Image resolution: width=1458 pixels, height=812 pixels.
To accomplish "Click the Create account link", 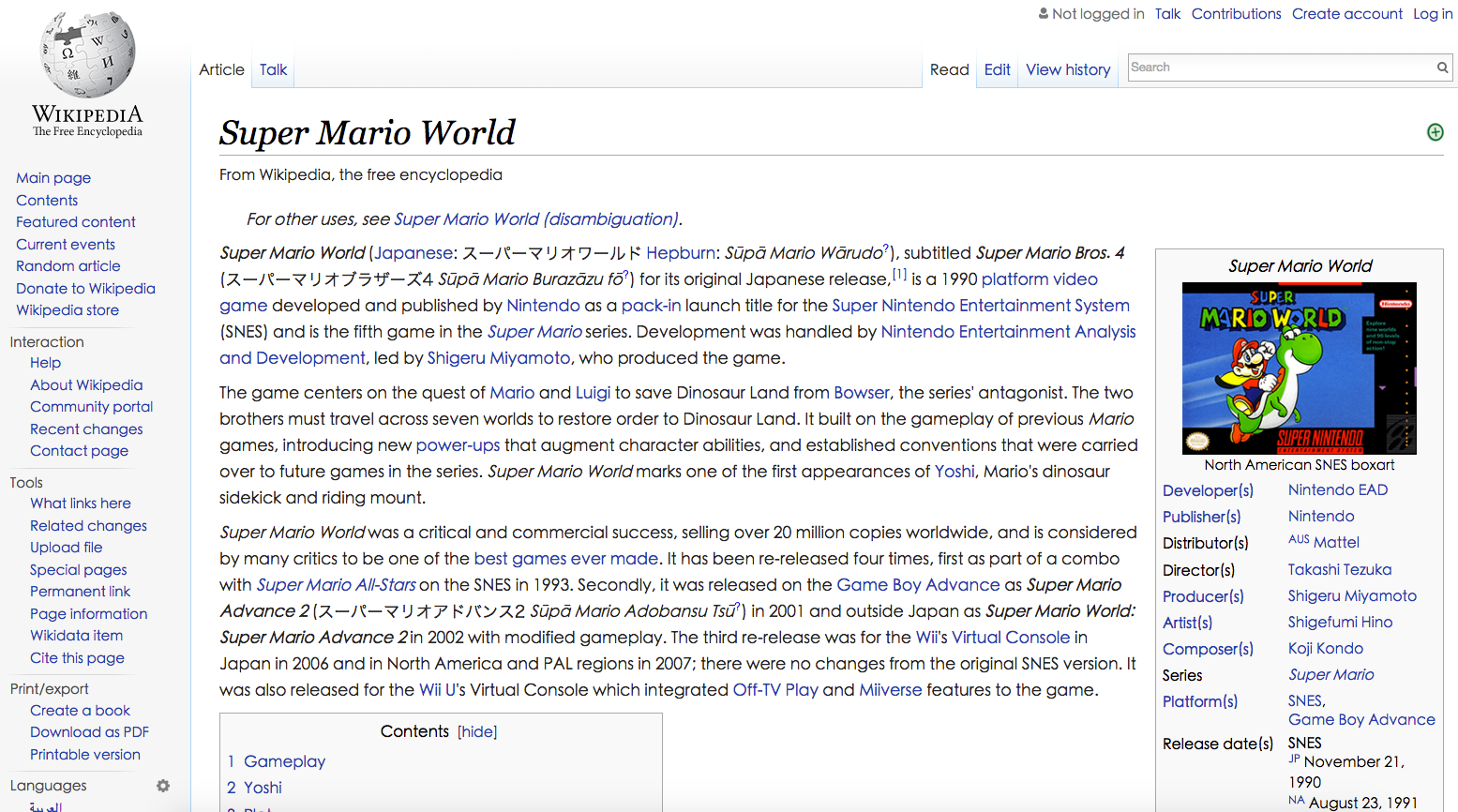I will click(x=1346, y=14).
